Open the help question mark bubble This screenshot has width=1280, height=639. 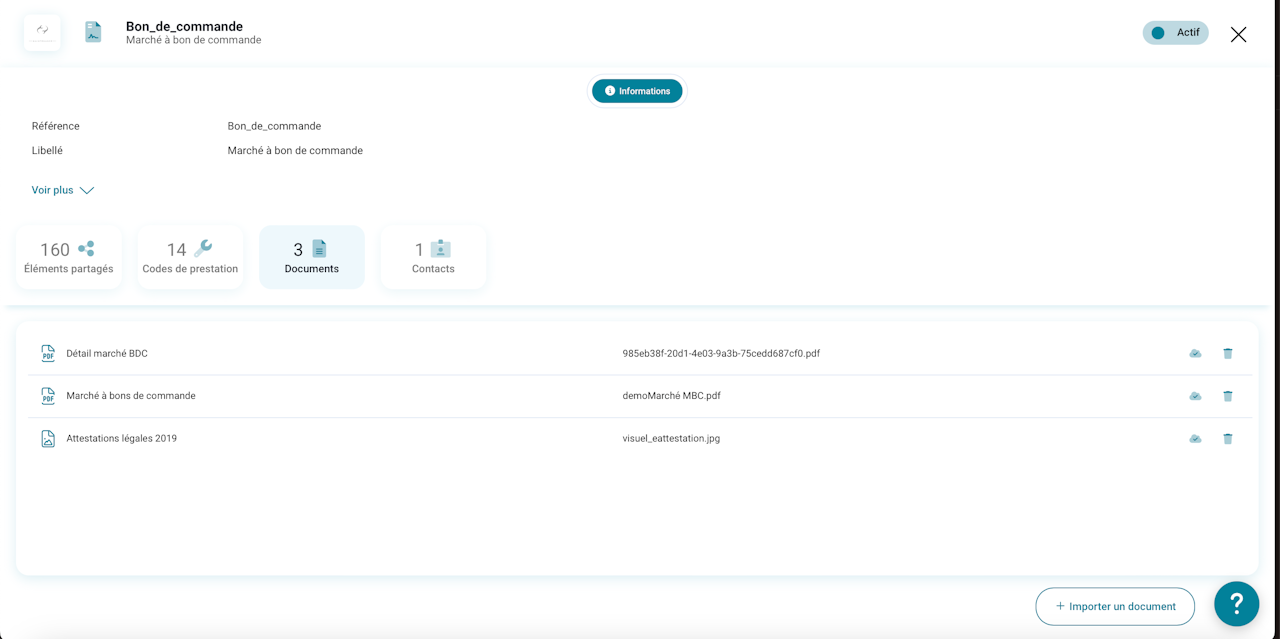click(x=1236, y=604)
